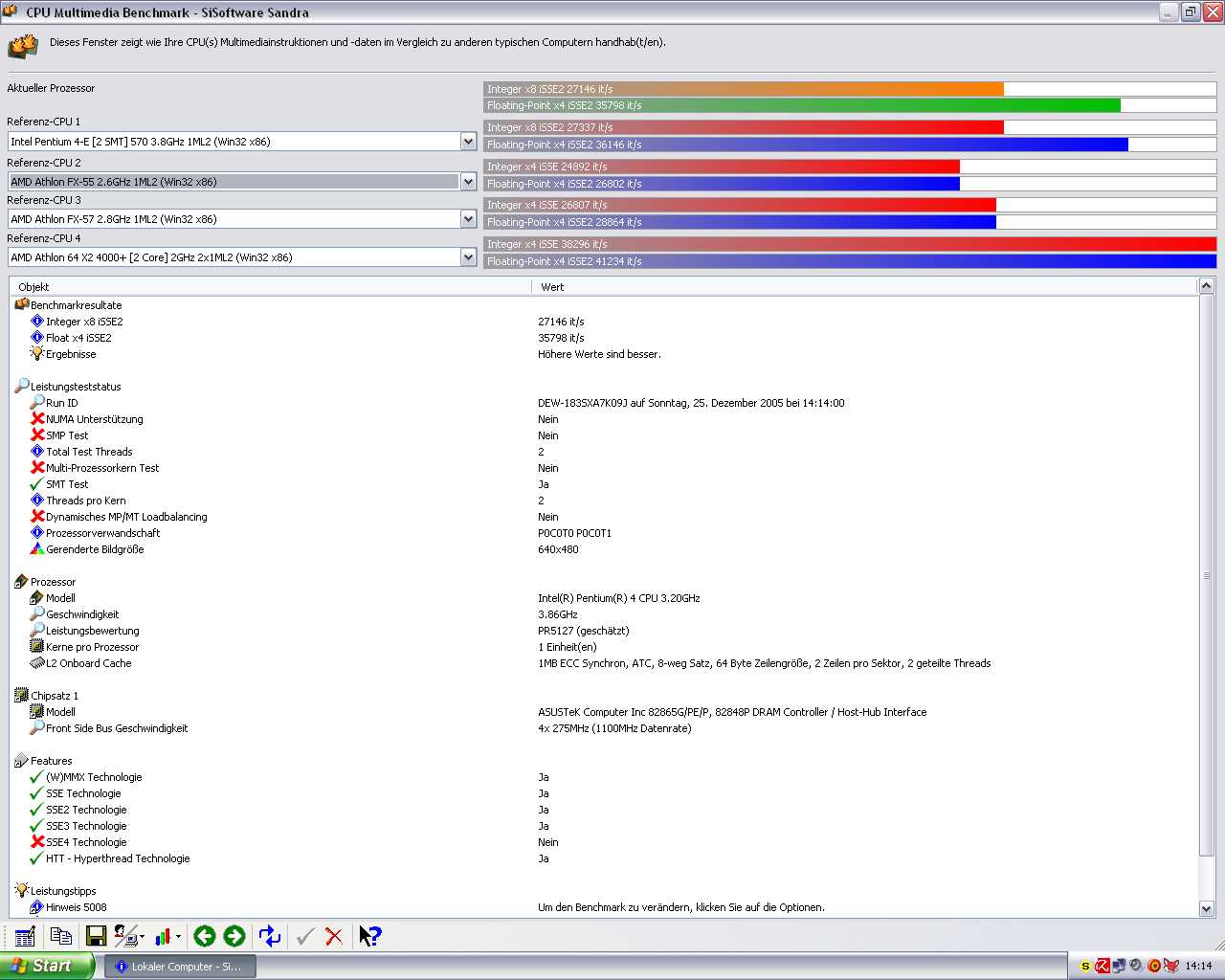Open the Referenz-CPU 4 dropdown arrow
1225x980 pixels.
468,257
